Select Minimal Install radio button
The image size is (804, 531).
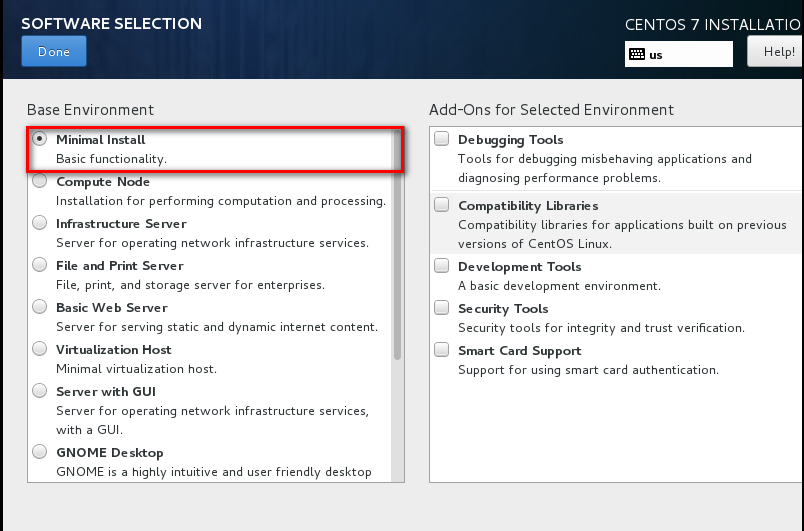click(x=40, y=140)
